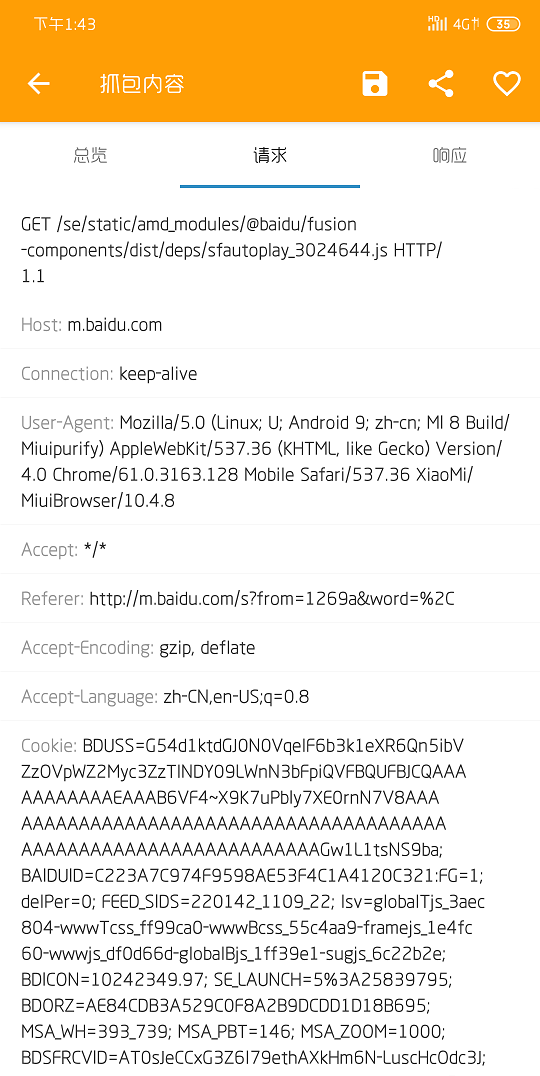540x1076 pixels.
Task: Select the User-Agent header row
Action: point(270,461)
